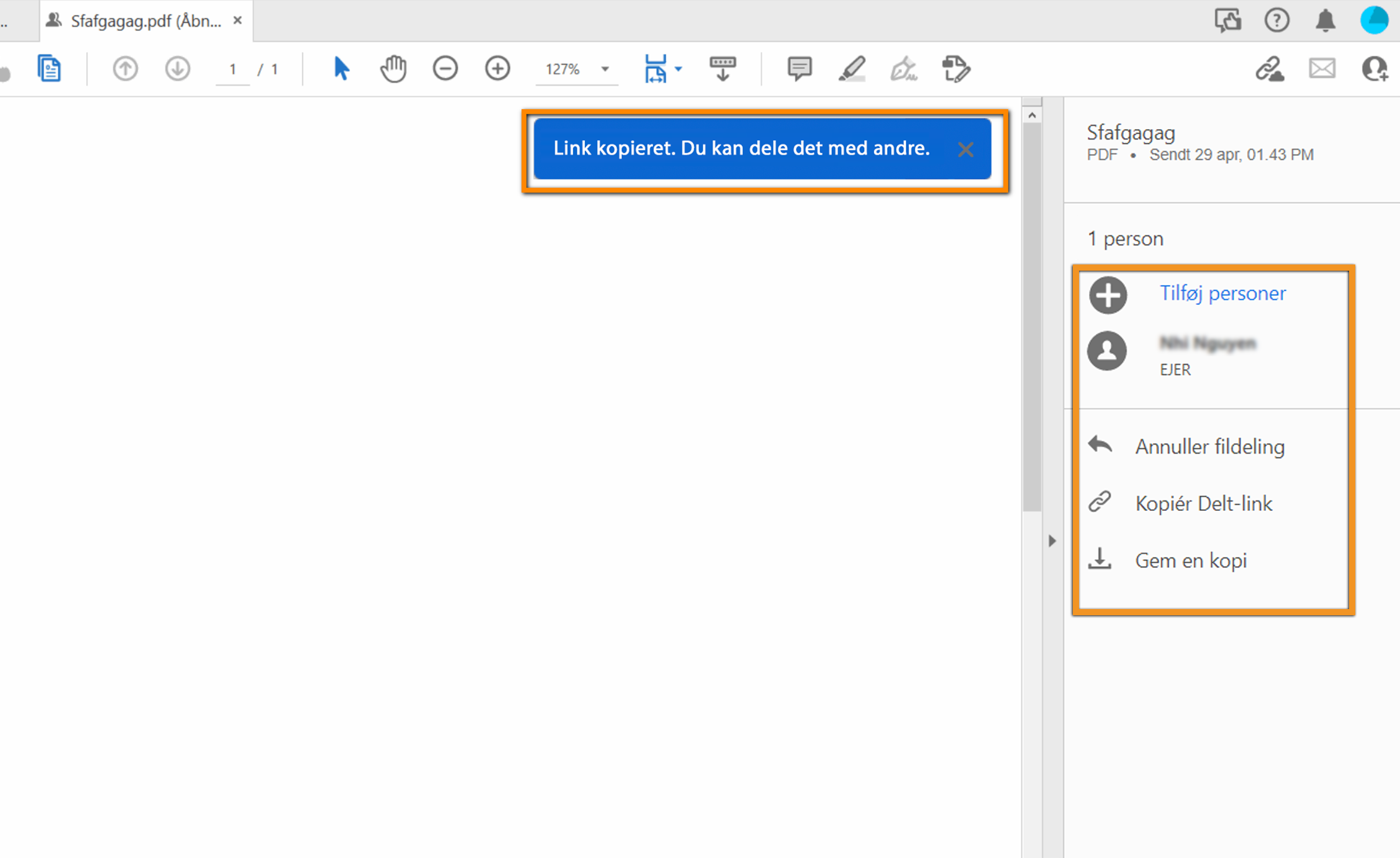Collapse the right side panel arrow
Screen dimensions: 1400x858
[1052, 541]
